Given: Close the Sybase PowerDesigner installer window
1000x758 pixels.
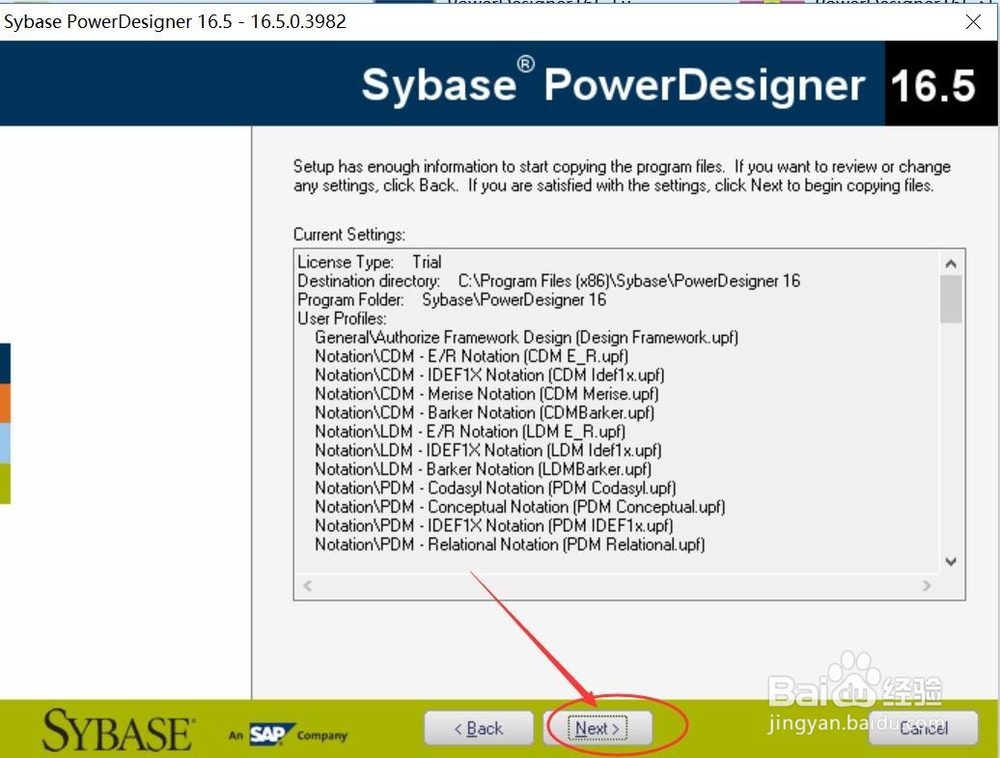Looking at the screenshot, I should tap(973, 22).
